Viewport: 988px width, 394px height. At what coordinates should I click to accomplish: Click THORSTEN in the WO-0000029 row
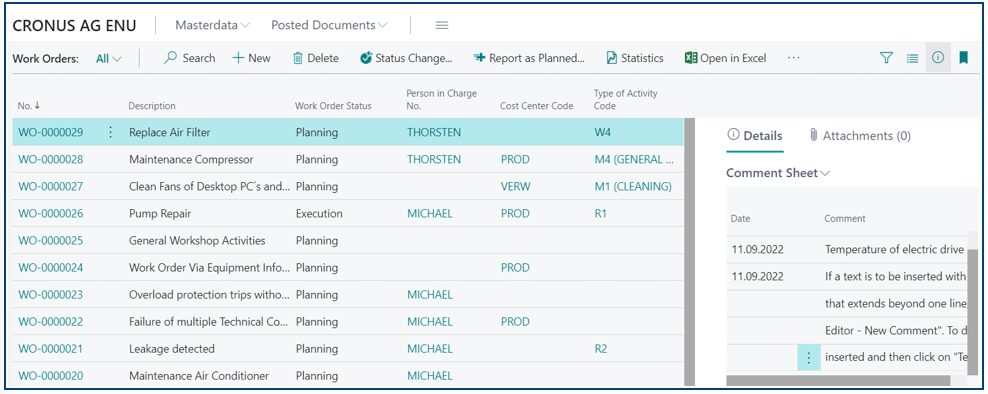[x=434, y=132]
